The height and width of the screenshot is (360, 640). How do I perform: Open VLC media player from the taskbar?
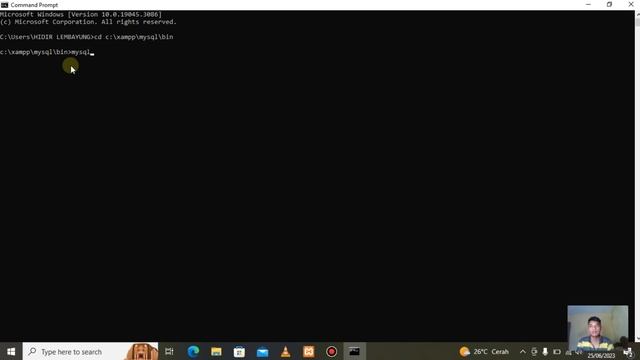[285, 351]
